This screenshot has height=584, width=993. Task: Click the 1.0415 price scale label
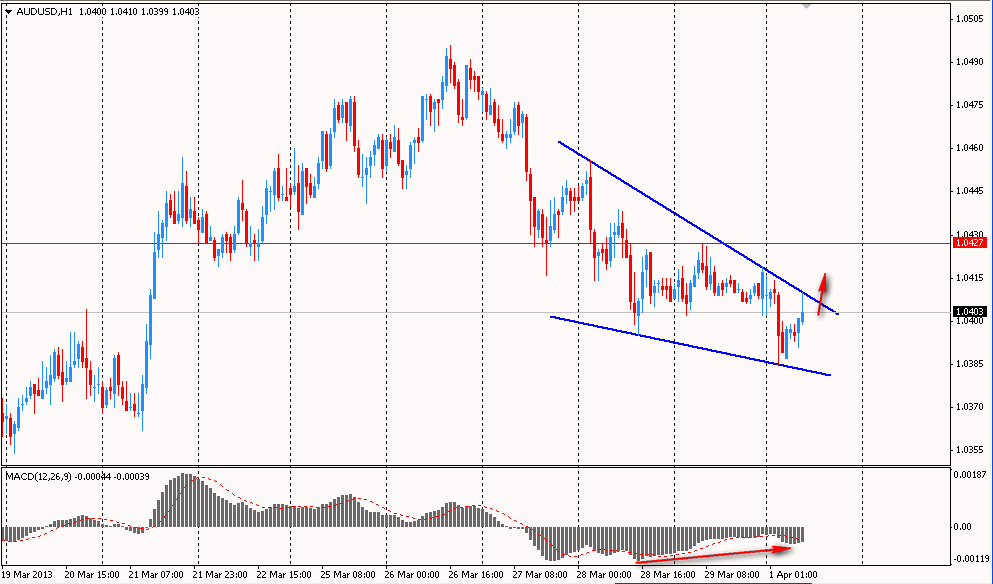tap(970, 277)
